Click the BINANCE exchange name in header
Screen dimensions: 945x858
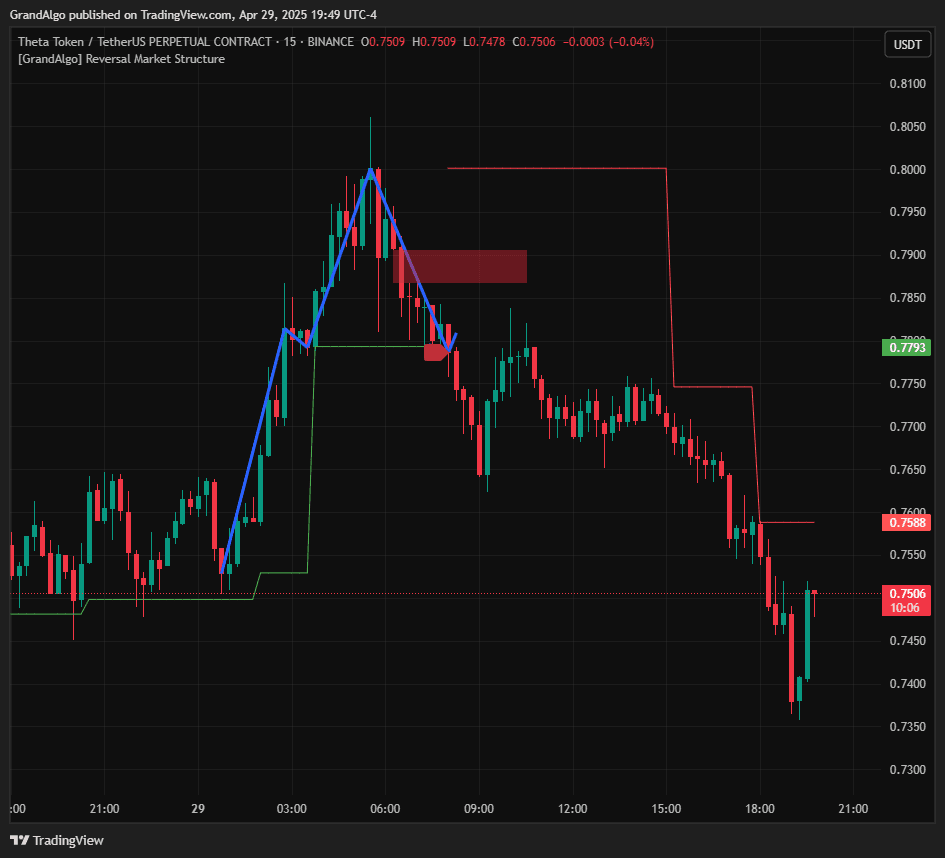(330, 42)
